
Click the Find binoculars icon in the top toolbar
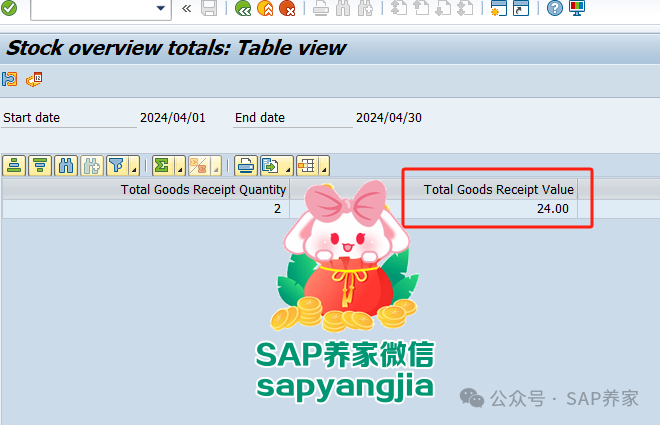[x=343, y=8]
